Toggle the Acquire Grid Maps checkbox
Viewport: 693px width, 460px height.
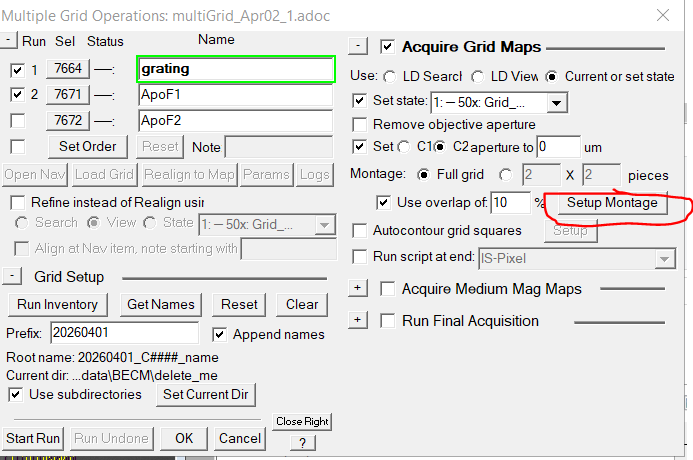(388, 47)
